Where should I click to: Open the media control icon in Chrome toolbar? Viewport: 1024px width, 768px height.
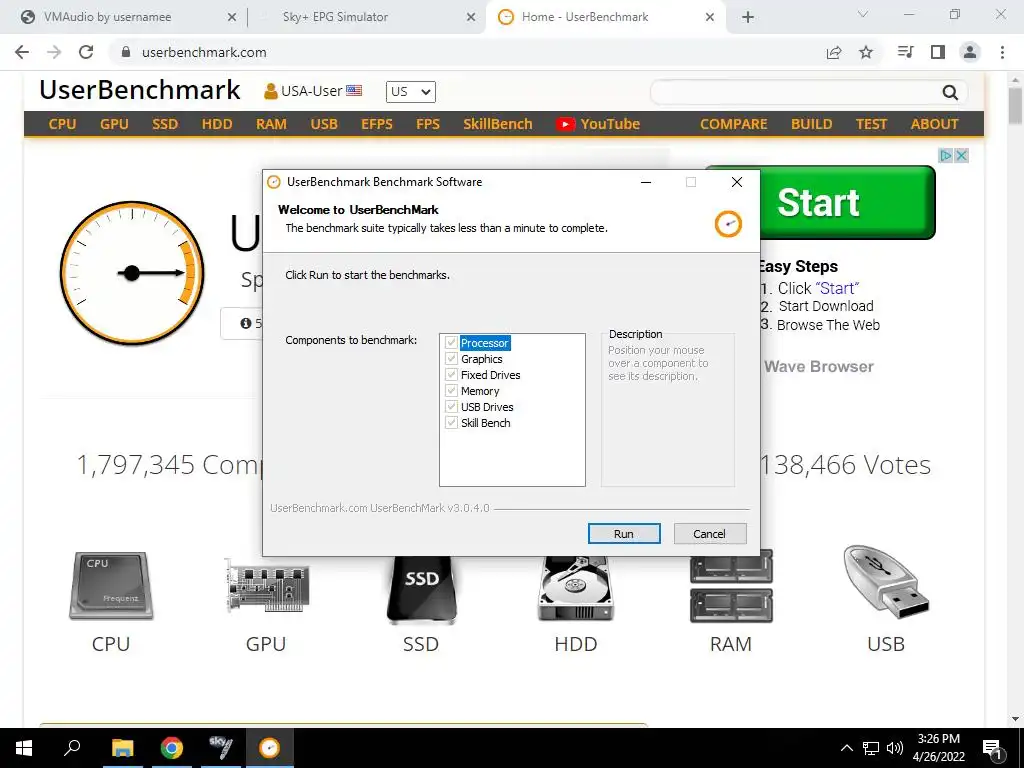(905, 52)
